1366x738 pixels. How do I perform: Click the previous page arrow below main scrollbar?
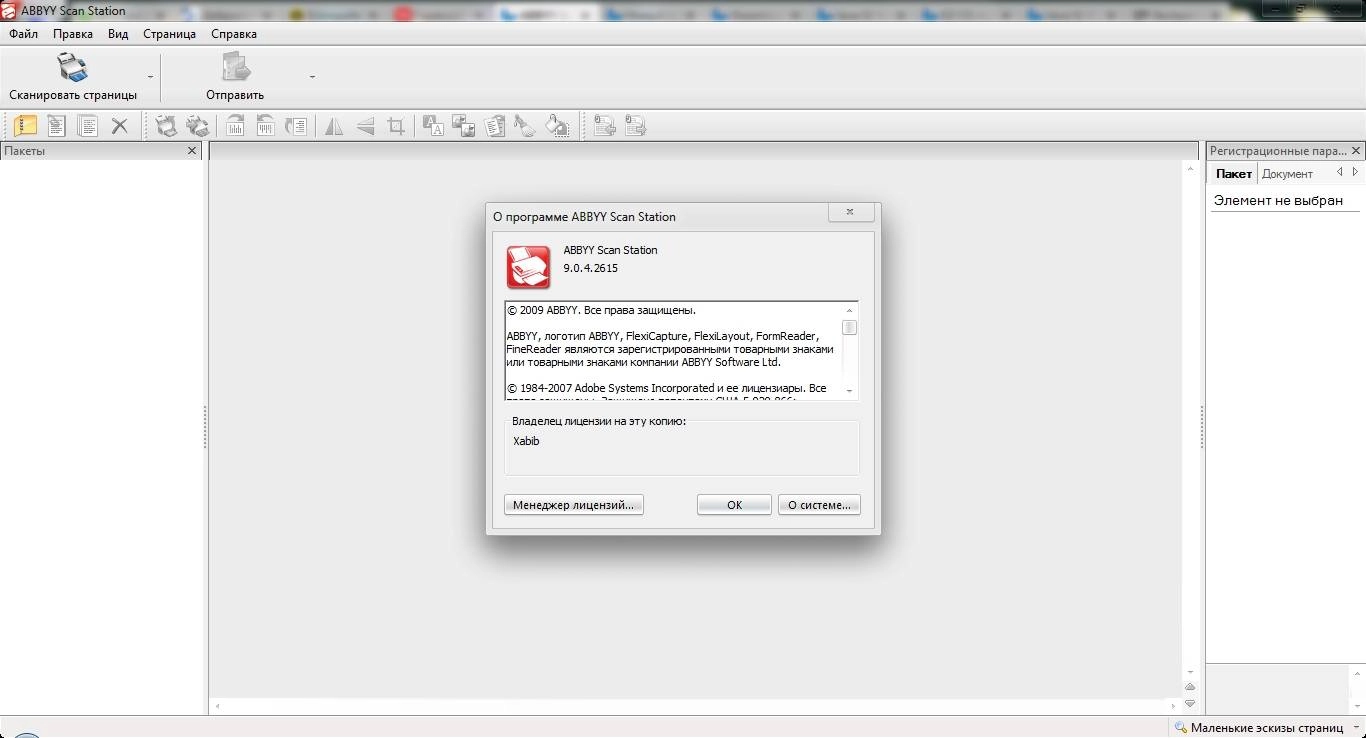coord(1190,687)
